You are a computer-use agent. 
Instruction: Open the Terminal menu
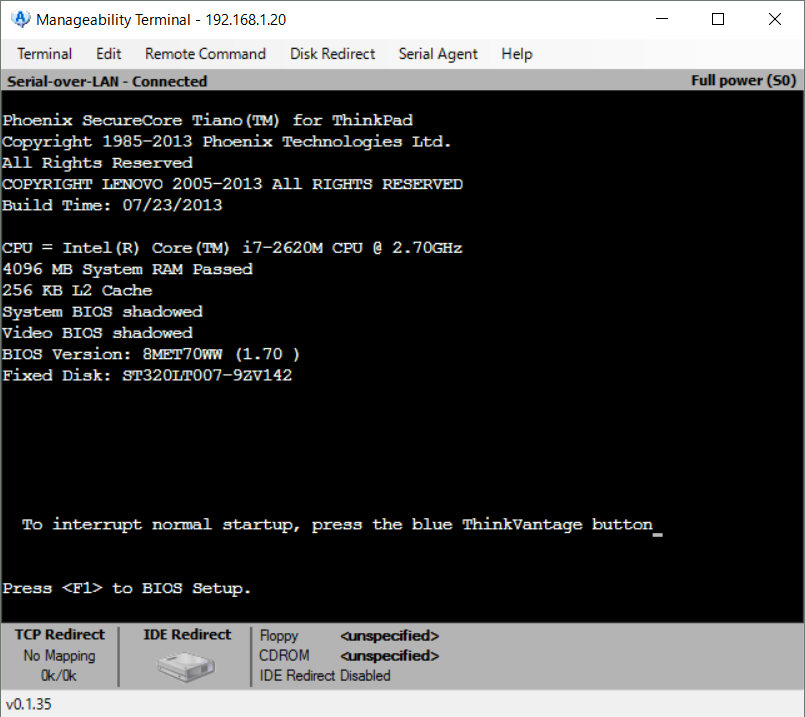point(44,54)
